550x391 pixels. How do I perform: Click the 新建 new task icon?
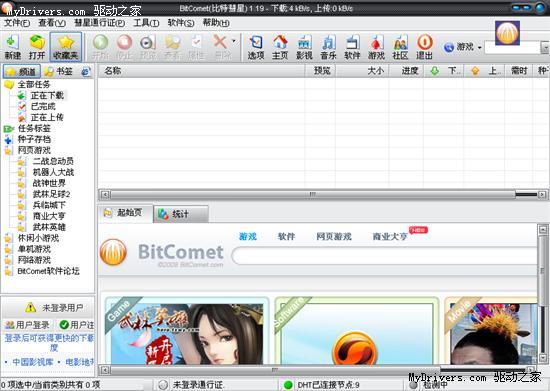pyautogui.click(x=13, y=47)
